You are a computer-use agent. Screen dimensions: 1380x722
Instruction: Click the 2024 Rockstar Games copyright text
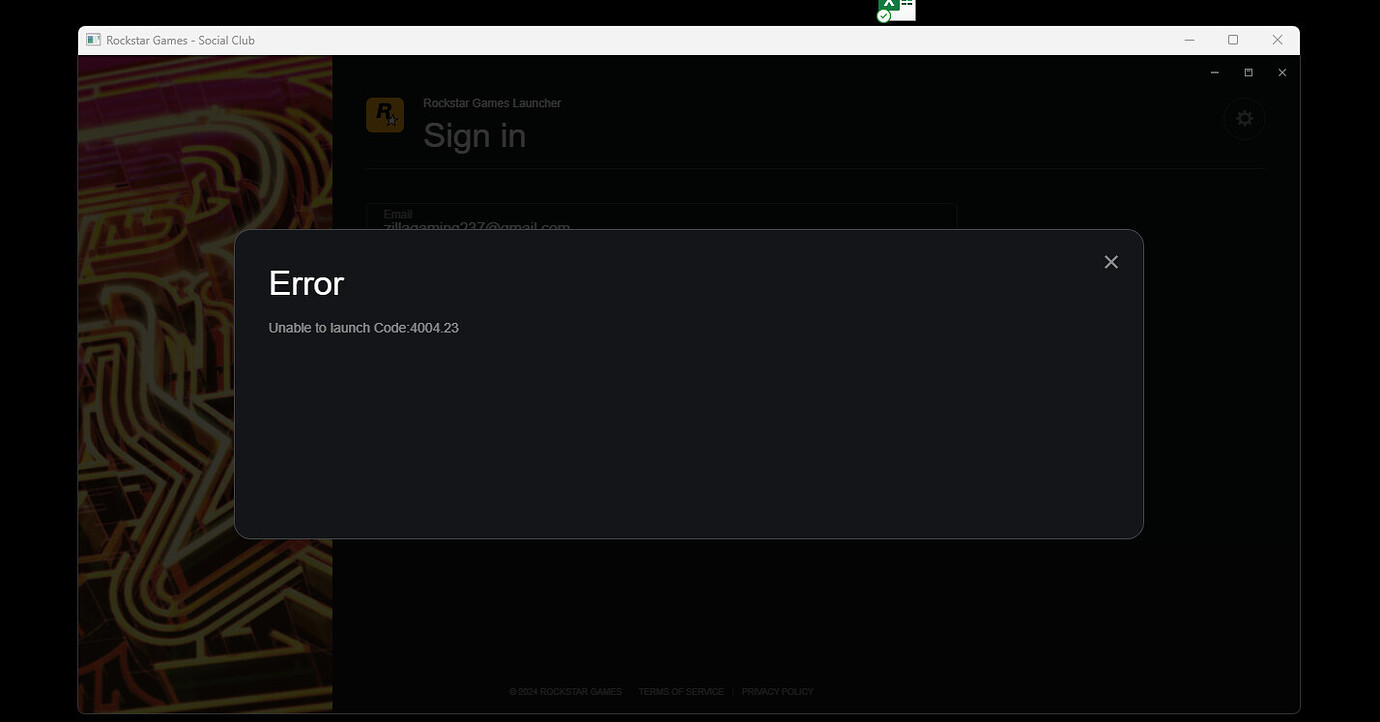click(x=566, y=691)
